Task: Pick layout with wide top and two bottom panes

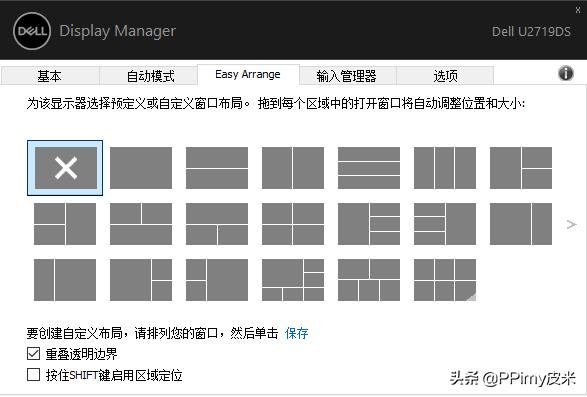Action: [x=217, y=224]
